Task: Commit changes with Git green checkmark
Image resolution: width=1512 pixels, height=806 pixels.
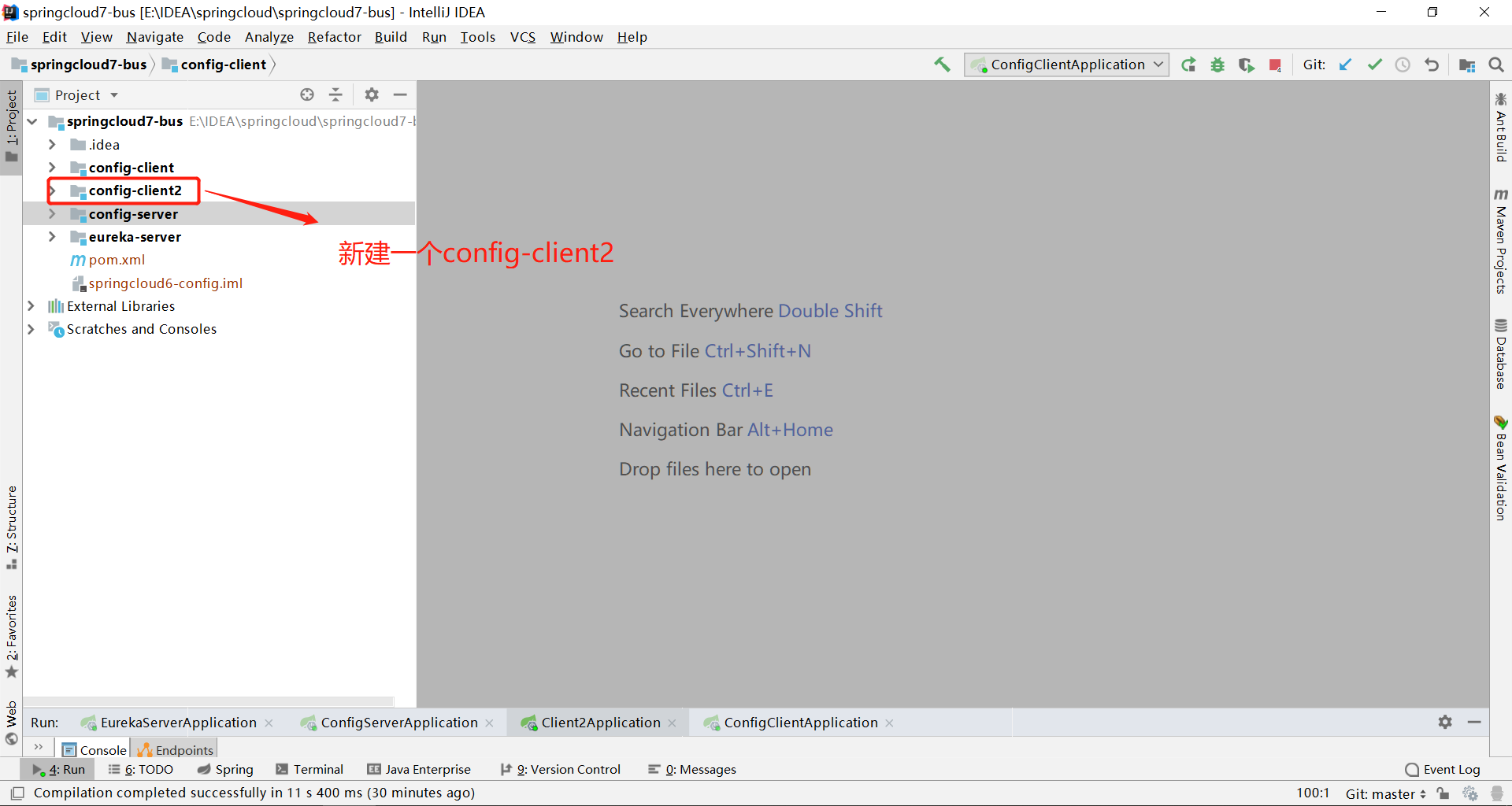Action: [x=1374, y=65]
